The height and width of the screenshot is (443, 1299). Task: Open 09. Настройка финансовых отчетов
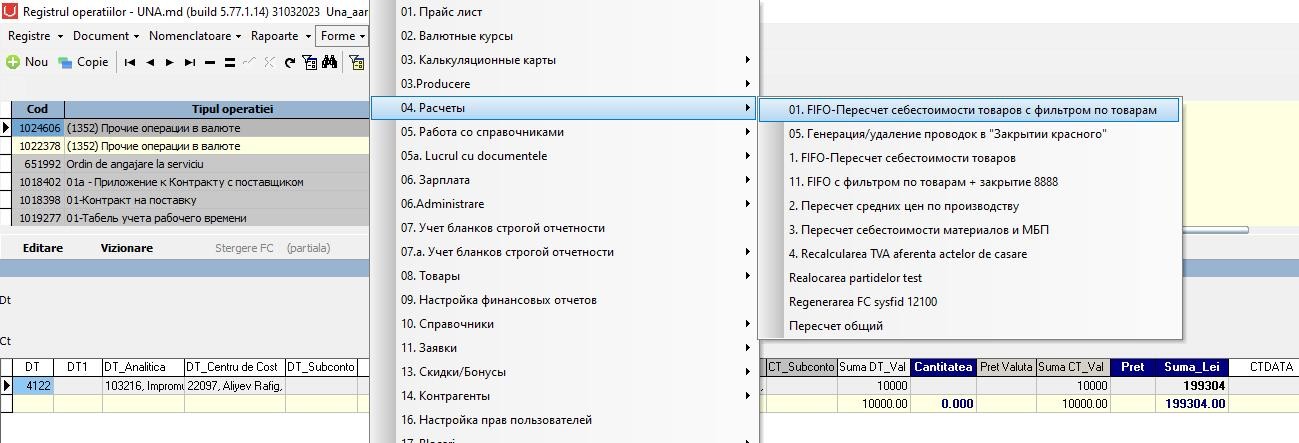click(x=565, y=300)
